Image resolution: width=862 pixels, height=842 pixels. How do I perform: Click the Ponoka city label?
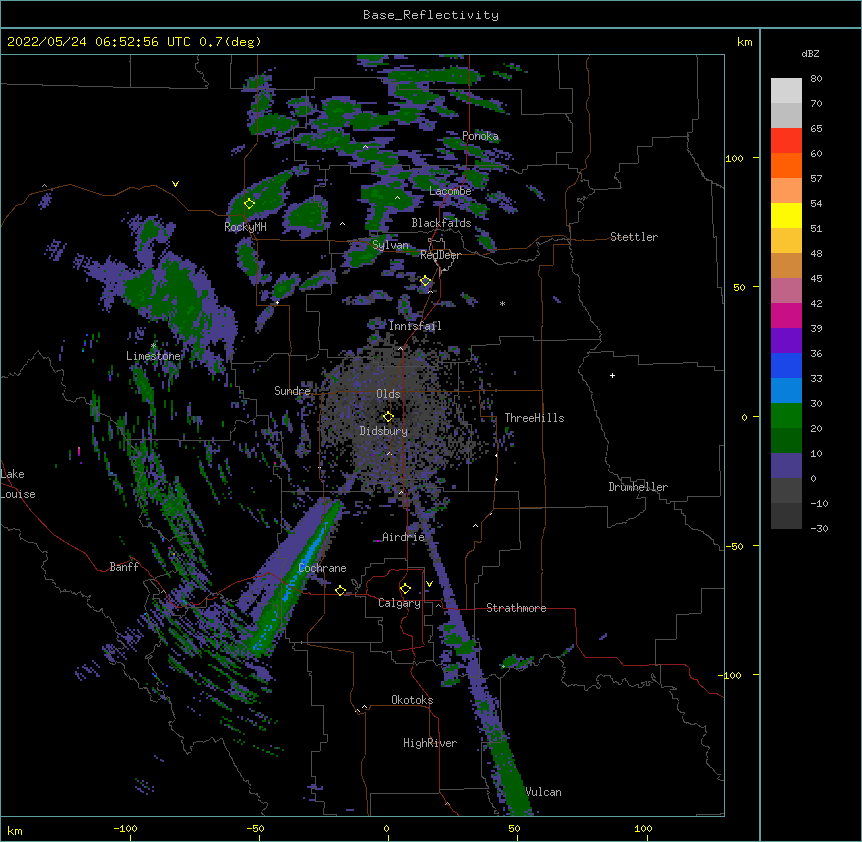480,136
